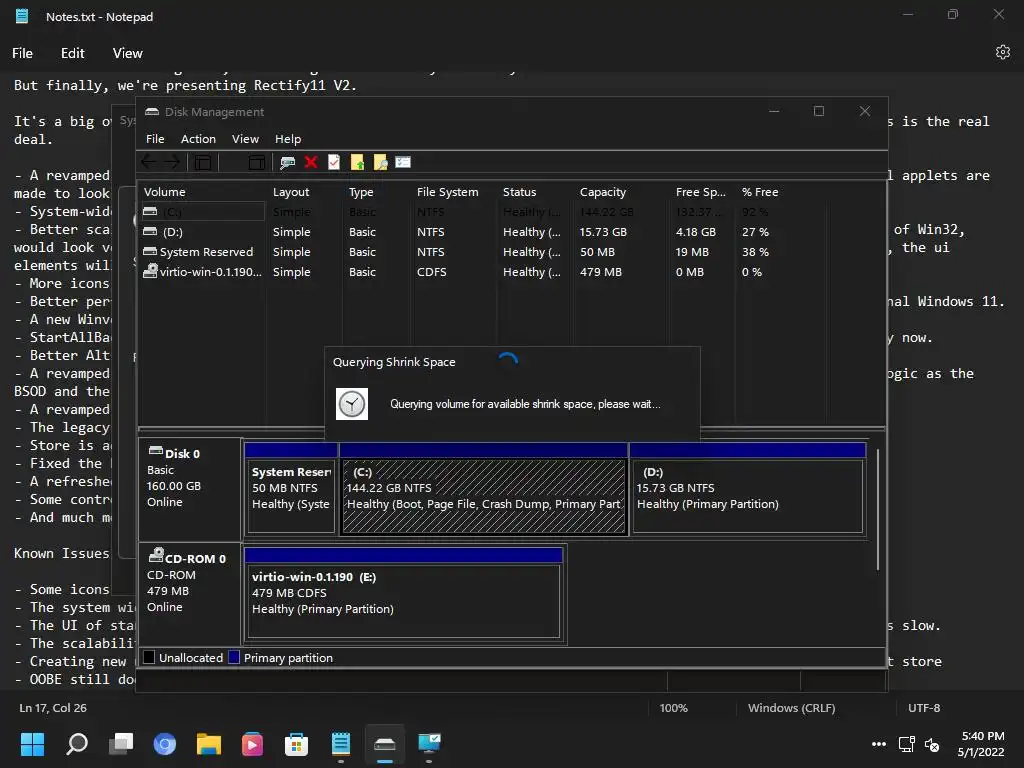Select the System Reserved volume row
Image resolution: width=1024 pixels, height=768 pixels.
pos(483,252)
